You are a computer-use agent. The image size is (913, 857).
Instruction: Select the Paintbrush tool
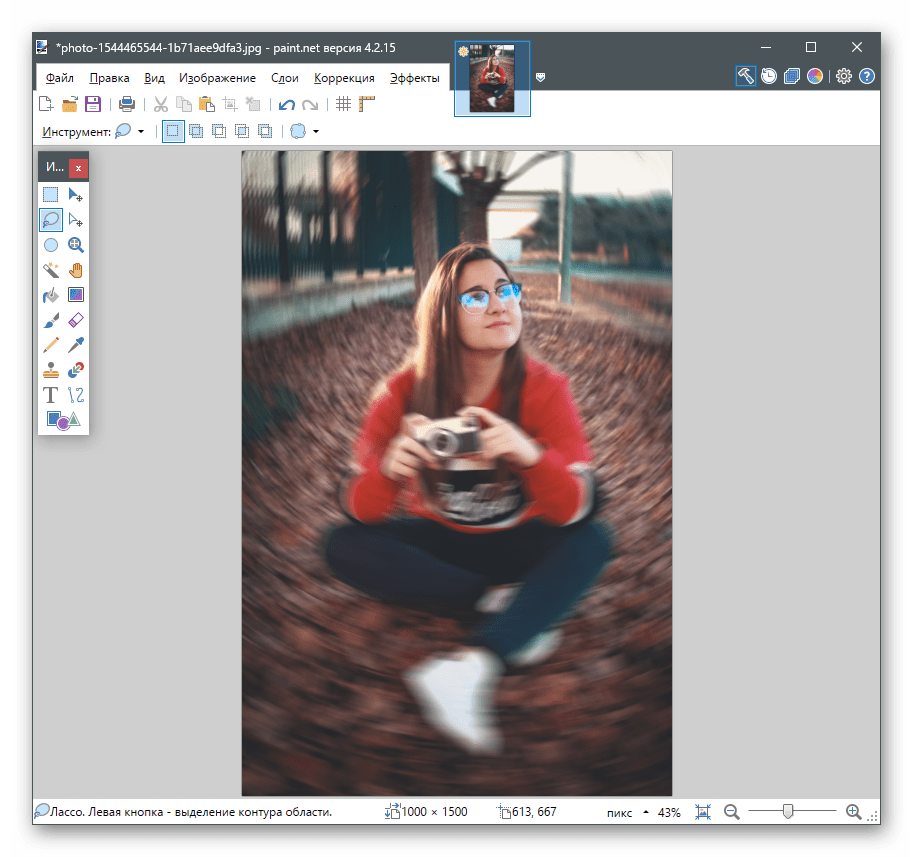(51, 320)
